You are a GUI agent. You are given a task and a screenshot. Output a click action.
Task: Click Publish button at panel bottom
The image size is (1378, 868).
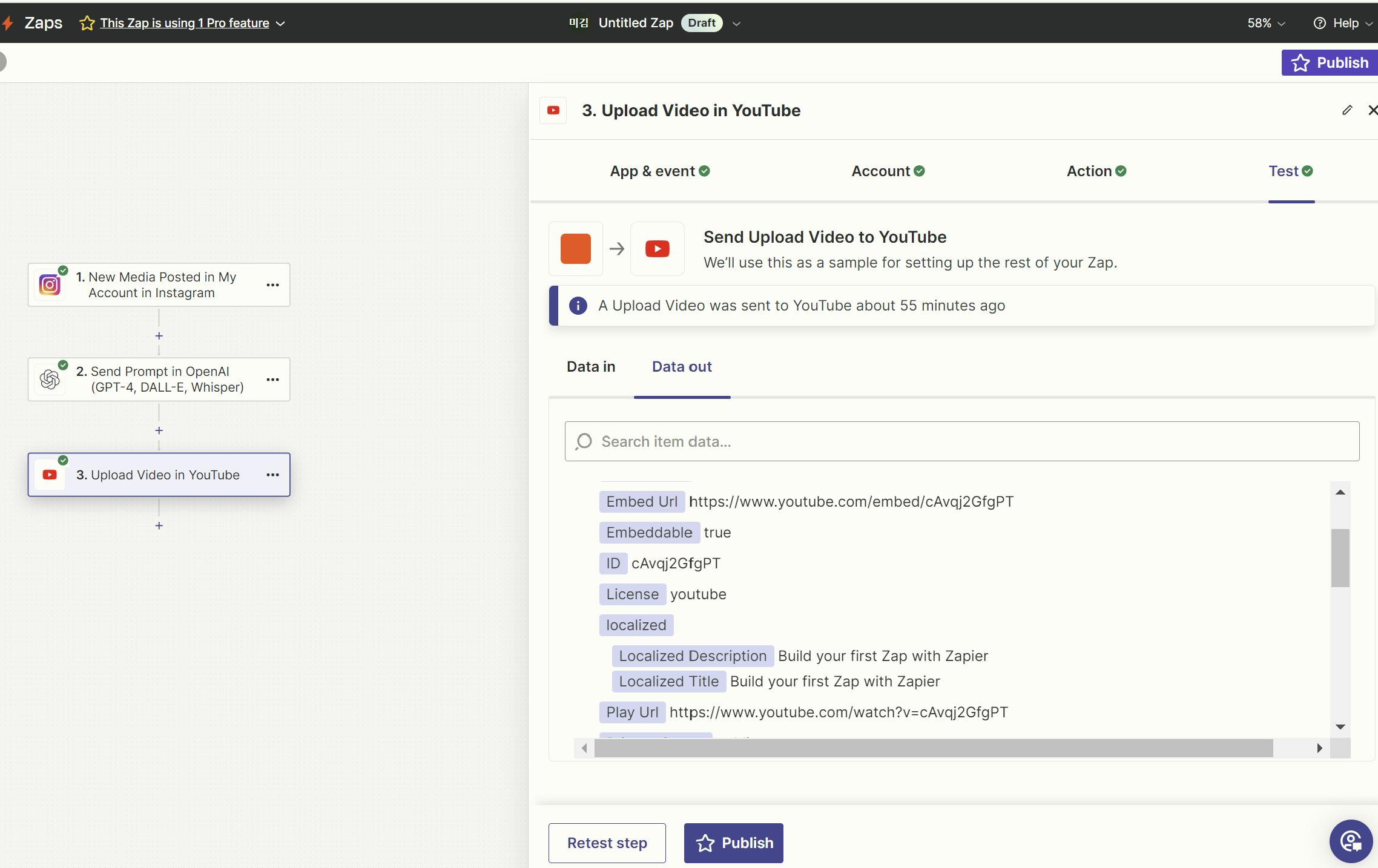coord(733,843)
